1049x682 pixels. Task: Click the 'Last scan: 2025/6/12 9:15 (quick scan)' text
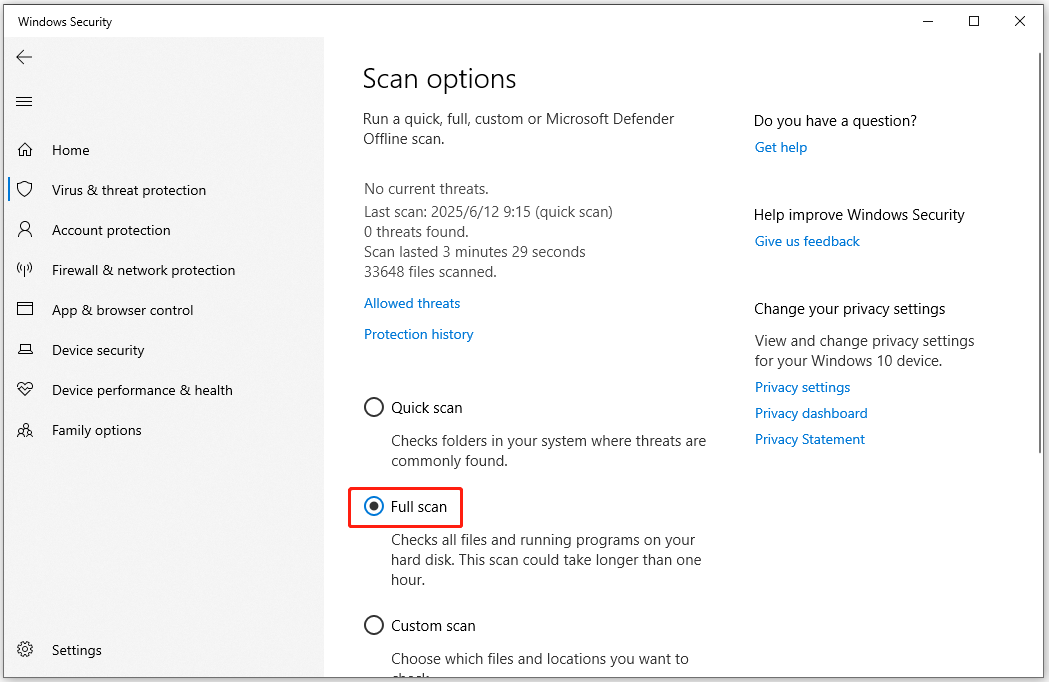[x=488, y=211]
